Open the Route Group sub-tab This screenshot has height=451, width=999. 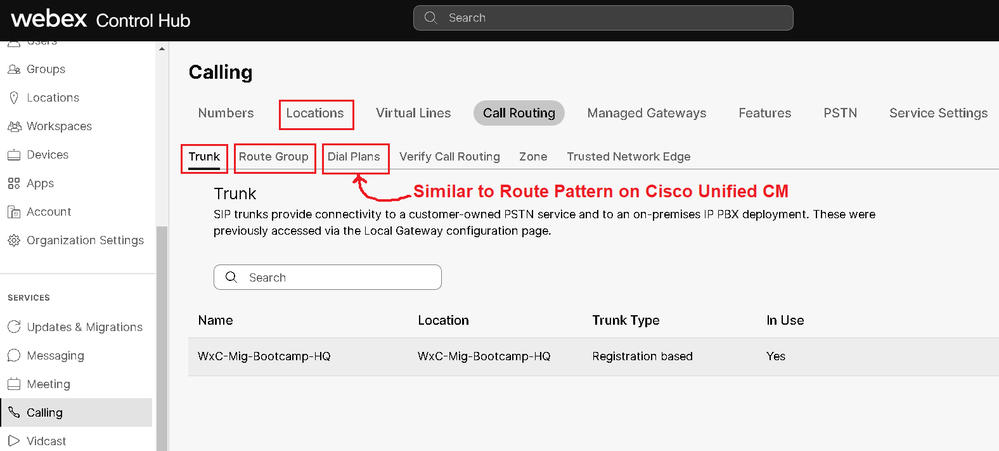pyautogui.click(x=274, y=157)
